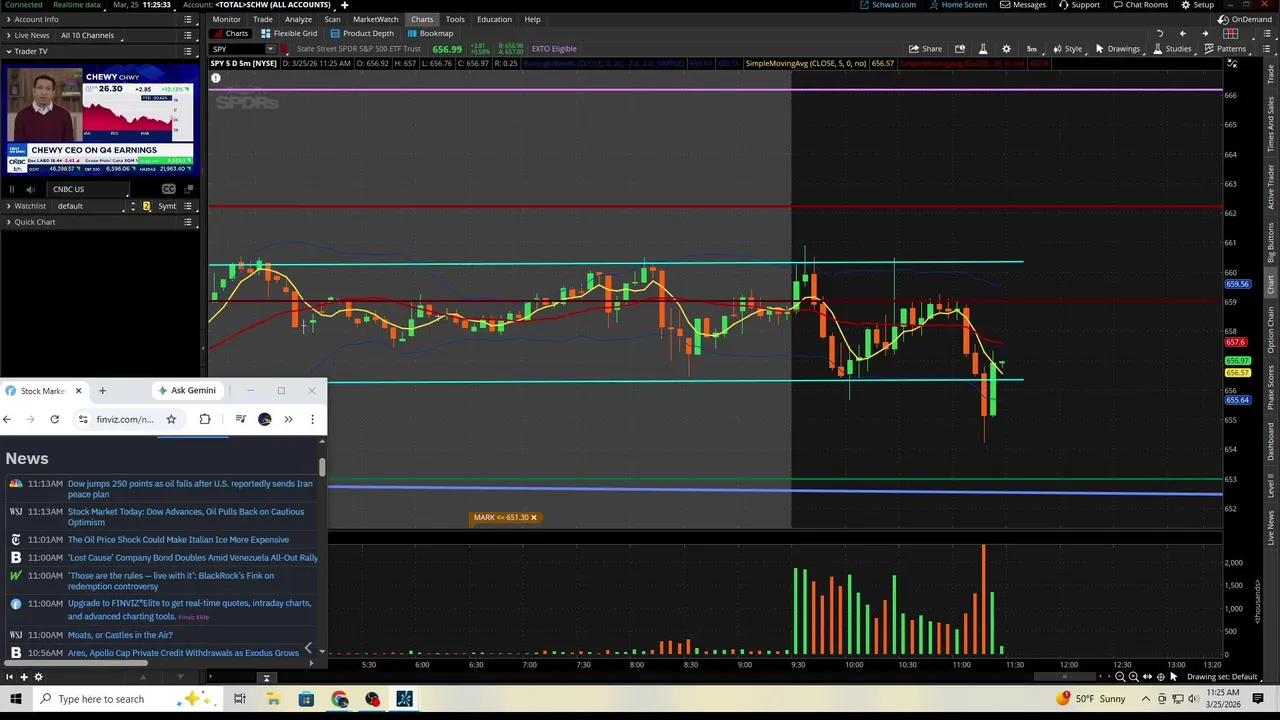
Task: Open the Drawings tools menu
Action: click(1117, 49)
